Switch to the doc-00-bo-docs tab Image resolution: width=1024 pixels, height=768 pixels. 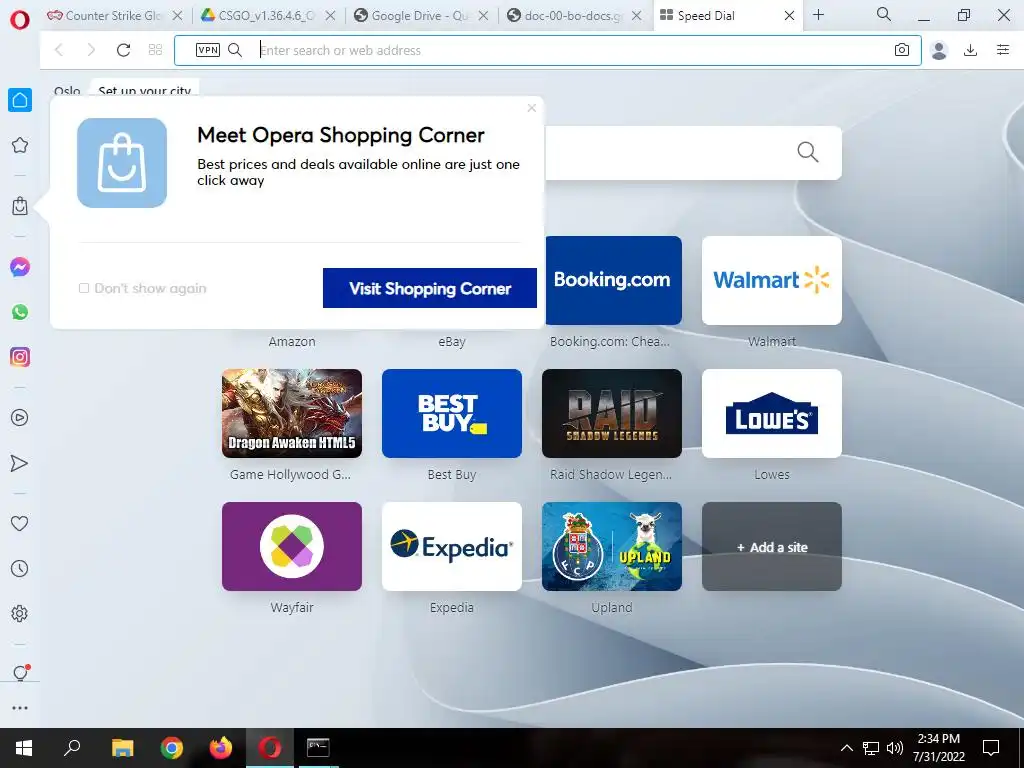565,16
